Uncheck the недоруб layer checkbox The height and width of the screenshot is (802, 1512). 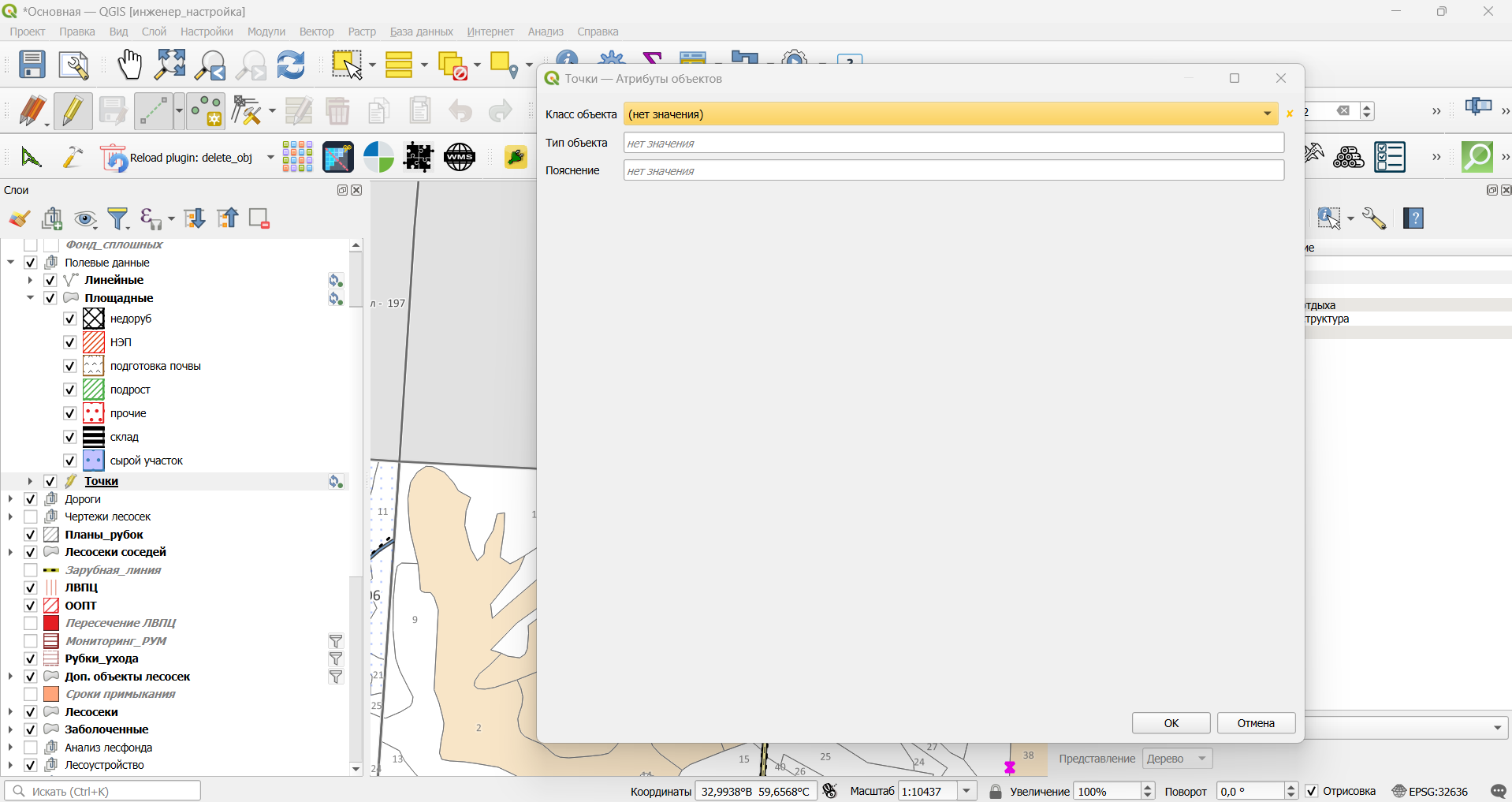69,319
